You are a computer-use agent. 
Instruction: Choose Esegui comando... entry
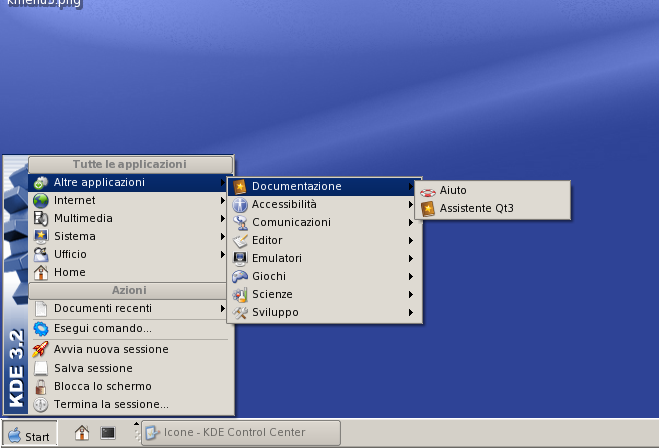coord(130,329)
